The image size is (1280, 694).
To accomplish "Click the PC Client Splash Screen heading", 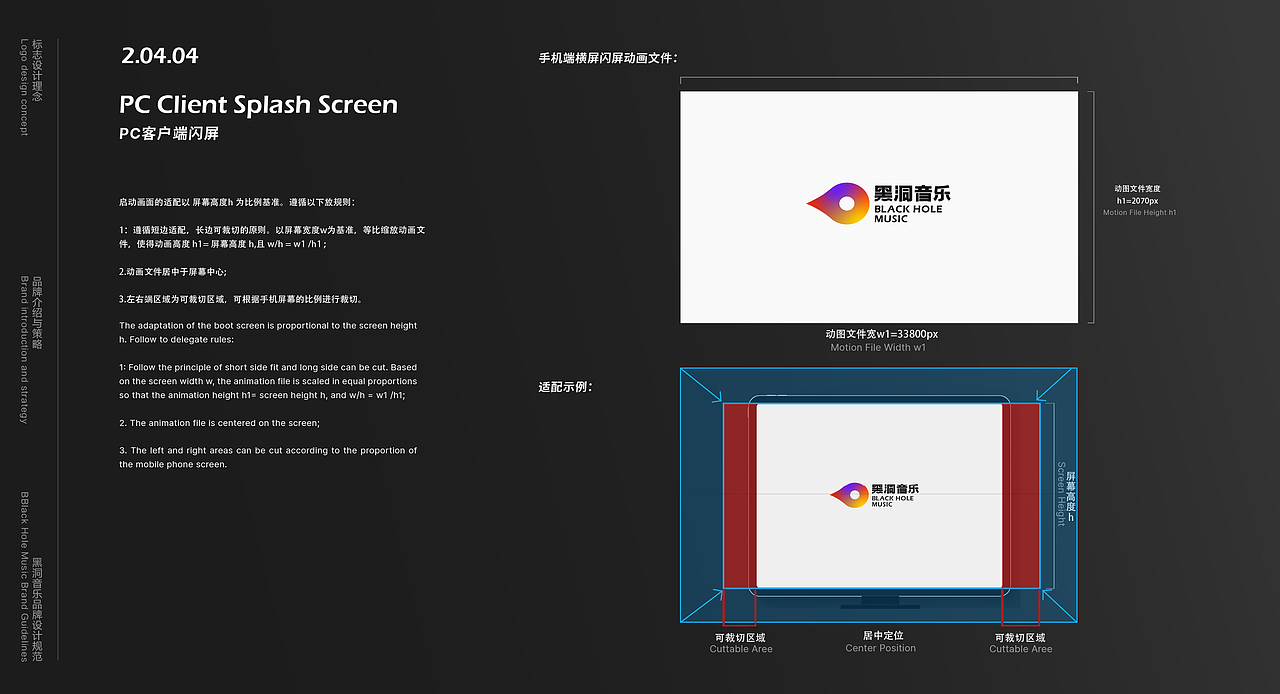I will coord(258,104).
